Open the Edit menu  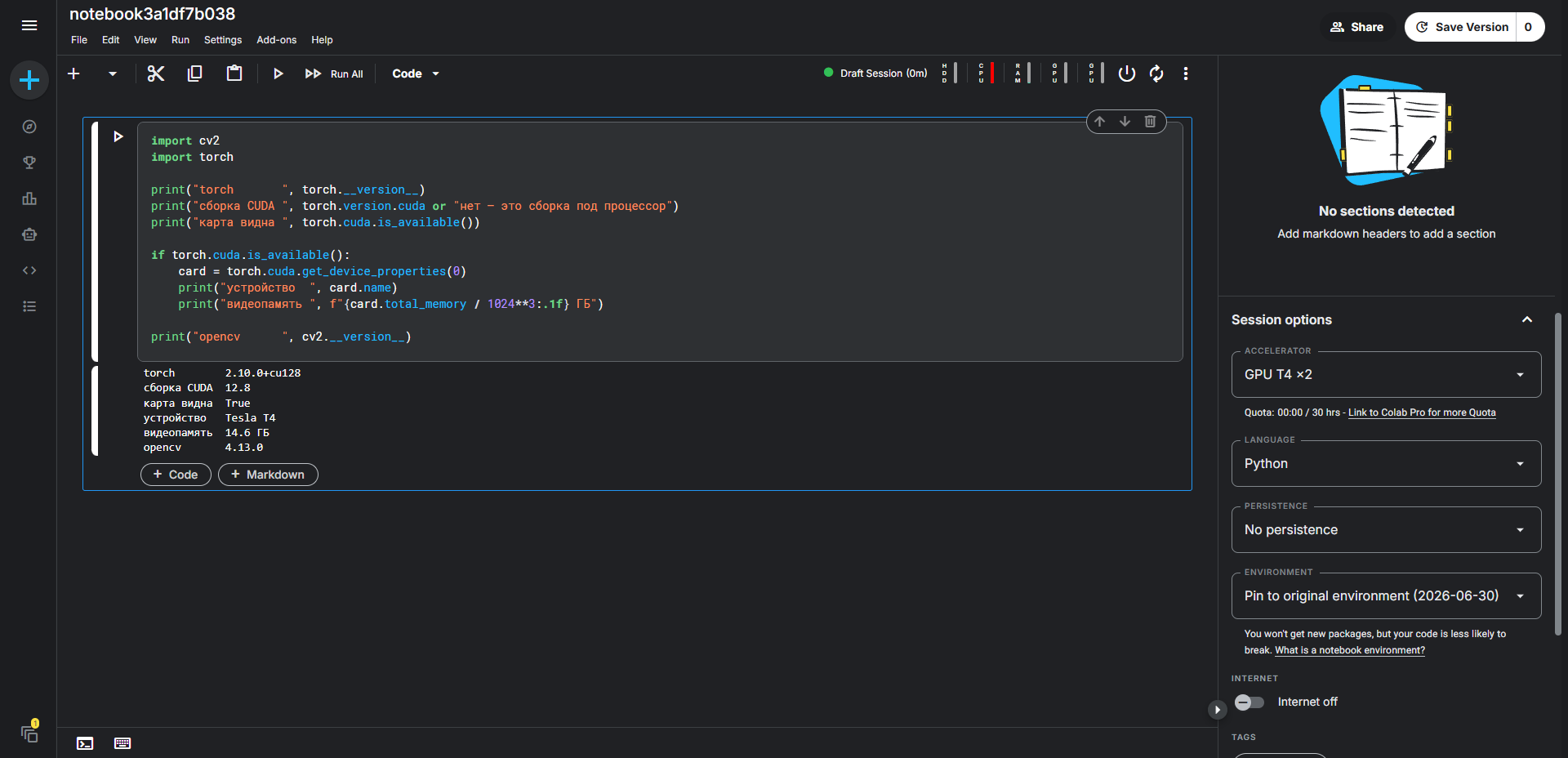(x=110, y=40)
